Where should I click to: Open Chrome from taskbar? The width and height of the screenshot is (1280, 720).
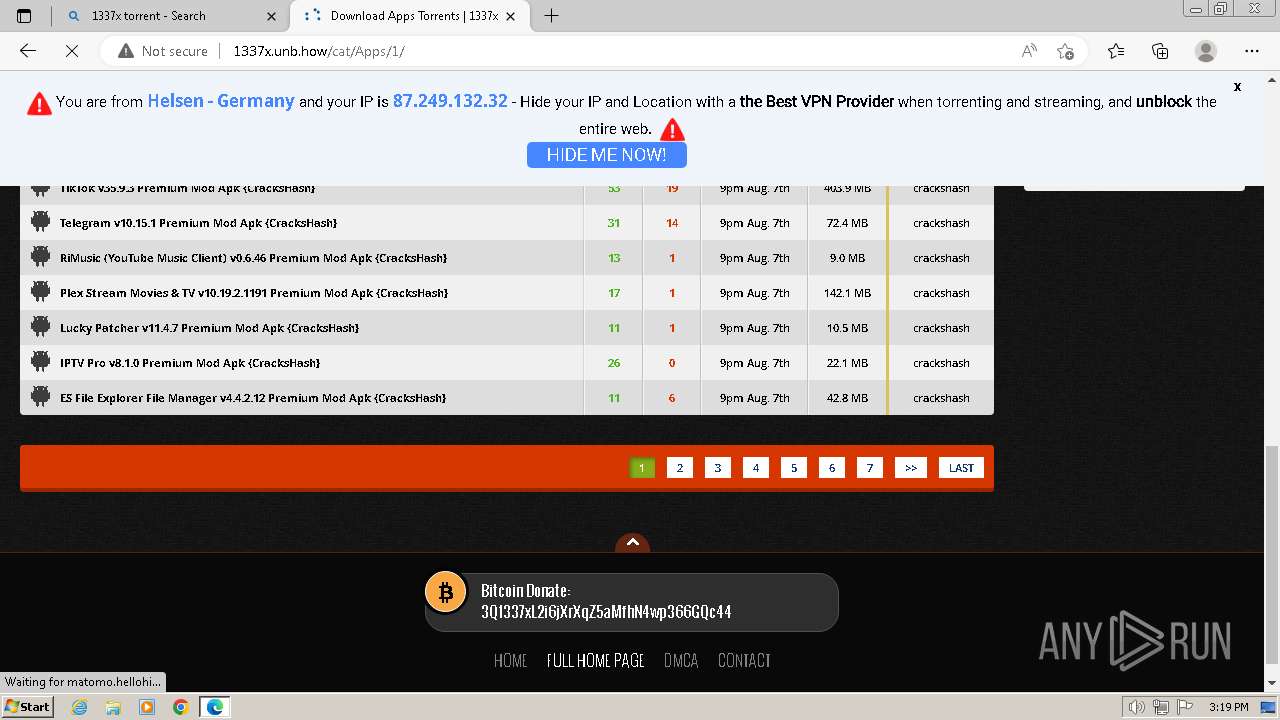click(180, 707)
